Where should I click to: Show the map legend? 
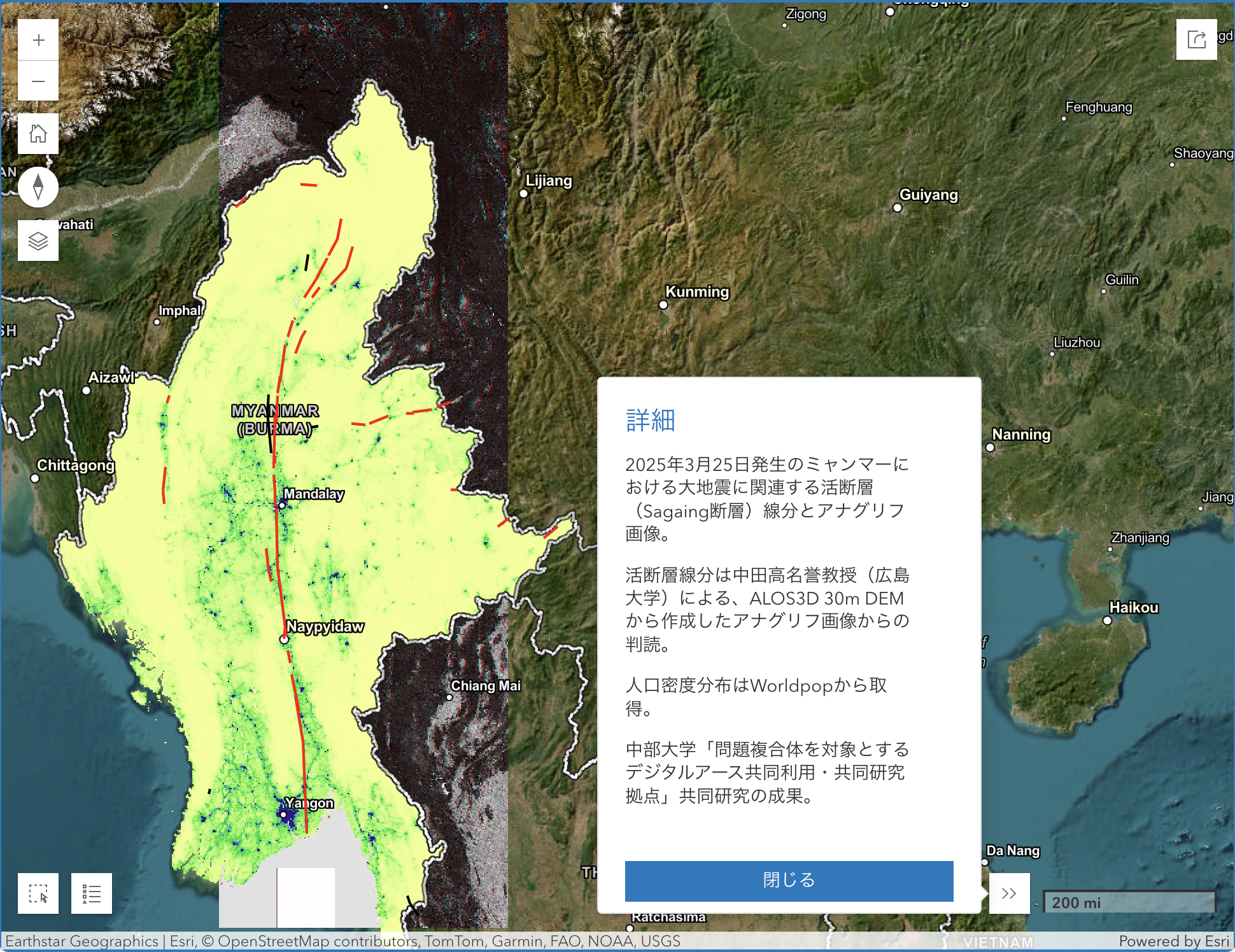92,893
